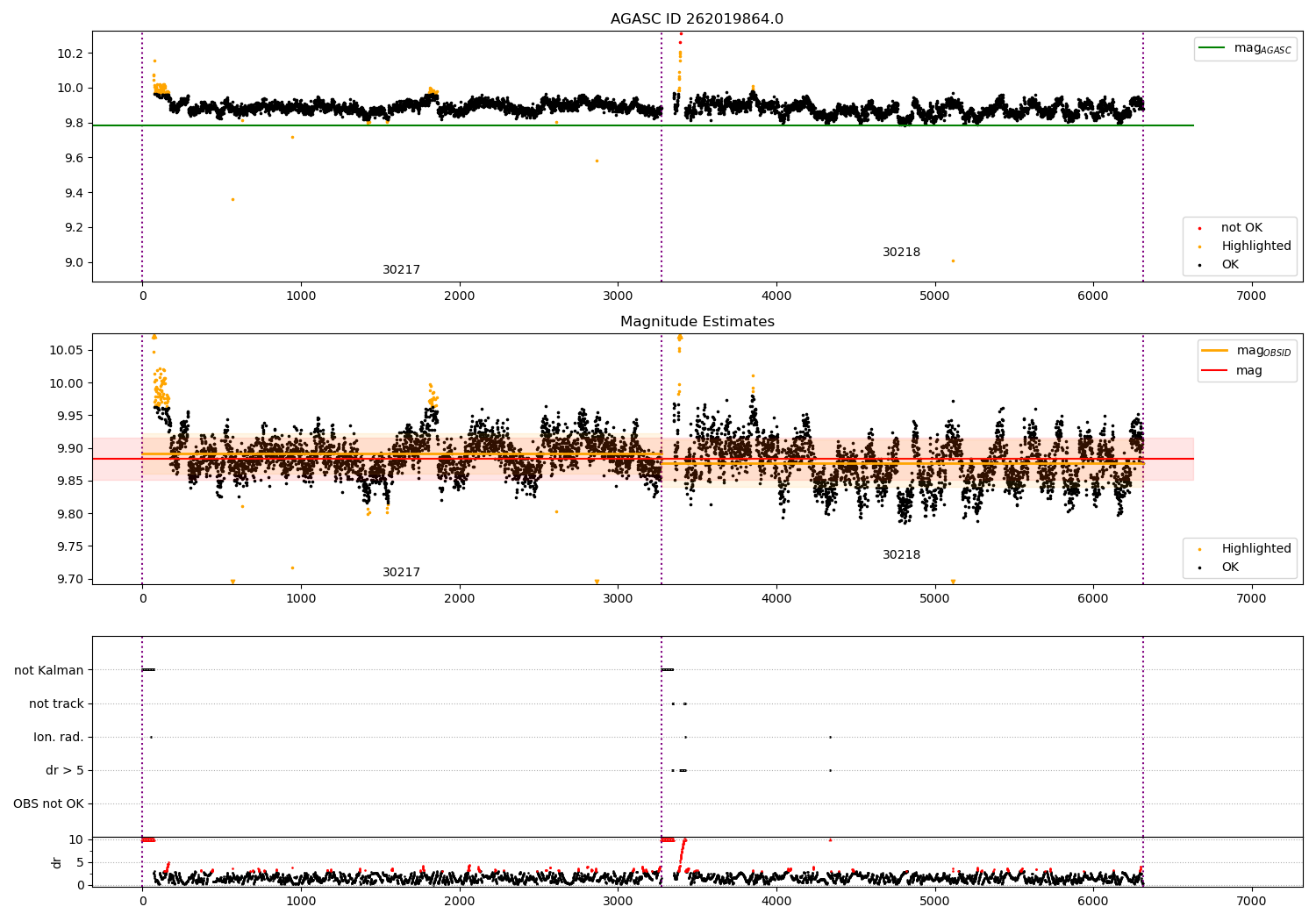This screenshot has width=1316, height=921.
Task: Click the 9.0 y-axis tick on top plot
Action: tap(75, 262)
